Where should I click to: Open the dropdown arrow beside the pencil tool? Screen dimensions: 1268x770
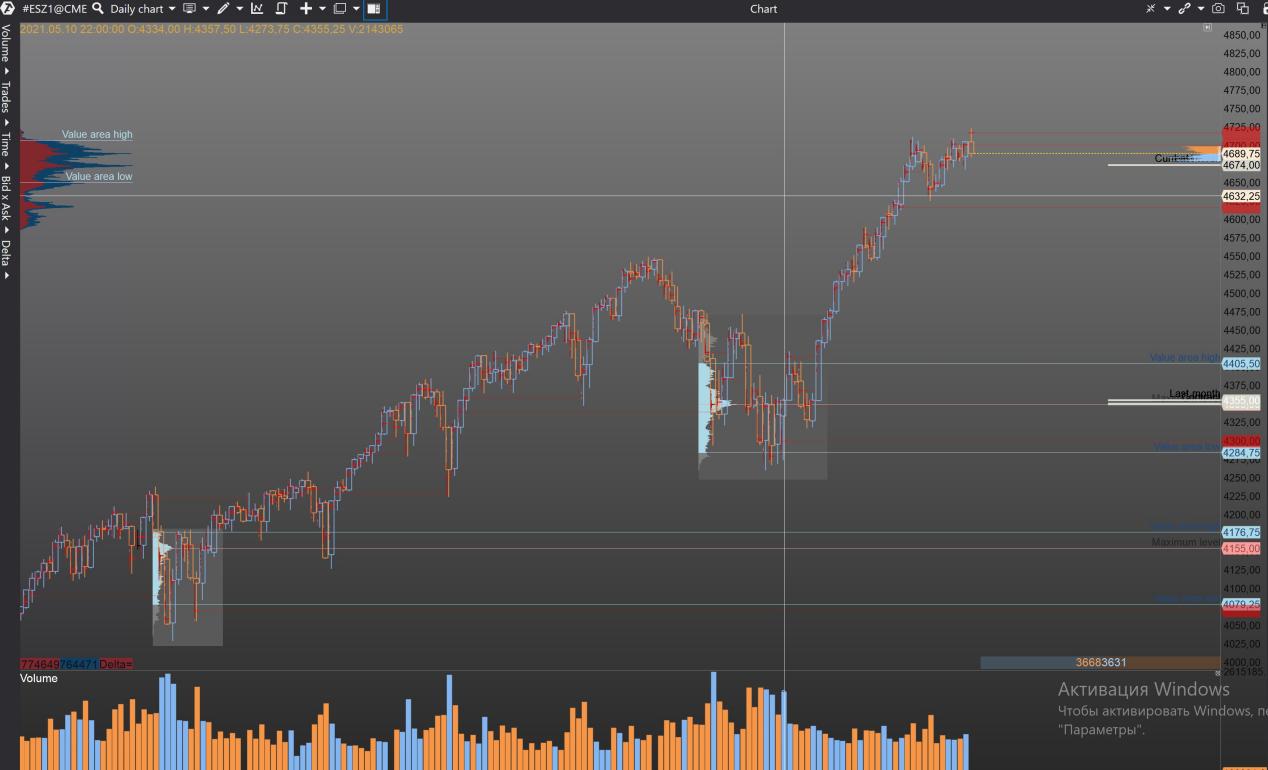coord(239,8)
